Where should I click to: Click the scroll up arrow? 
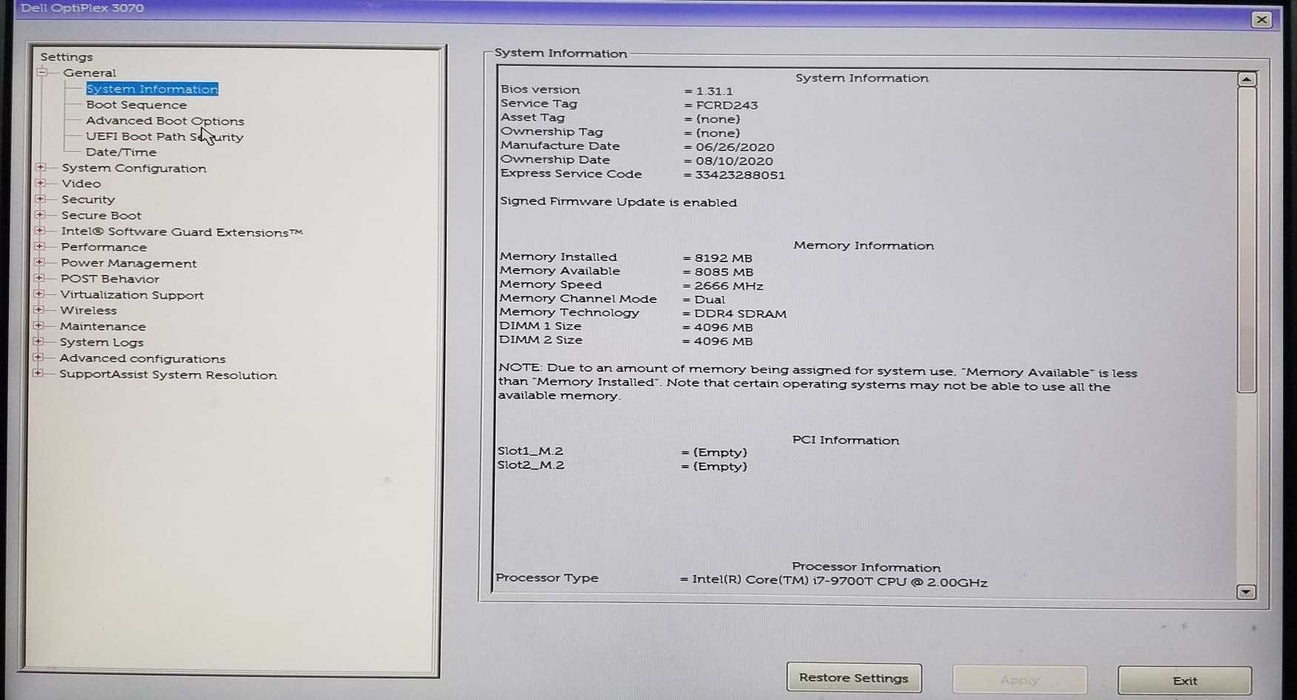[1246, 79]
